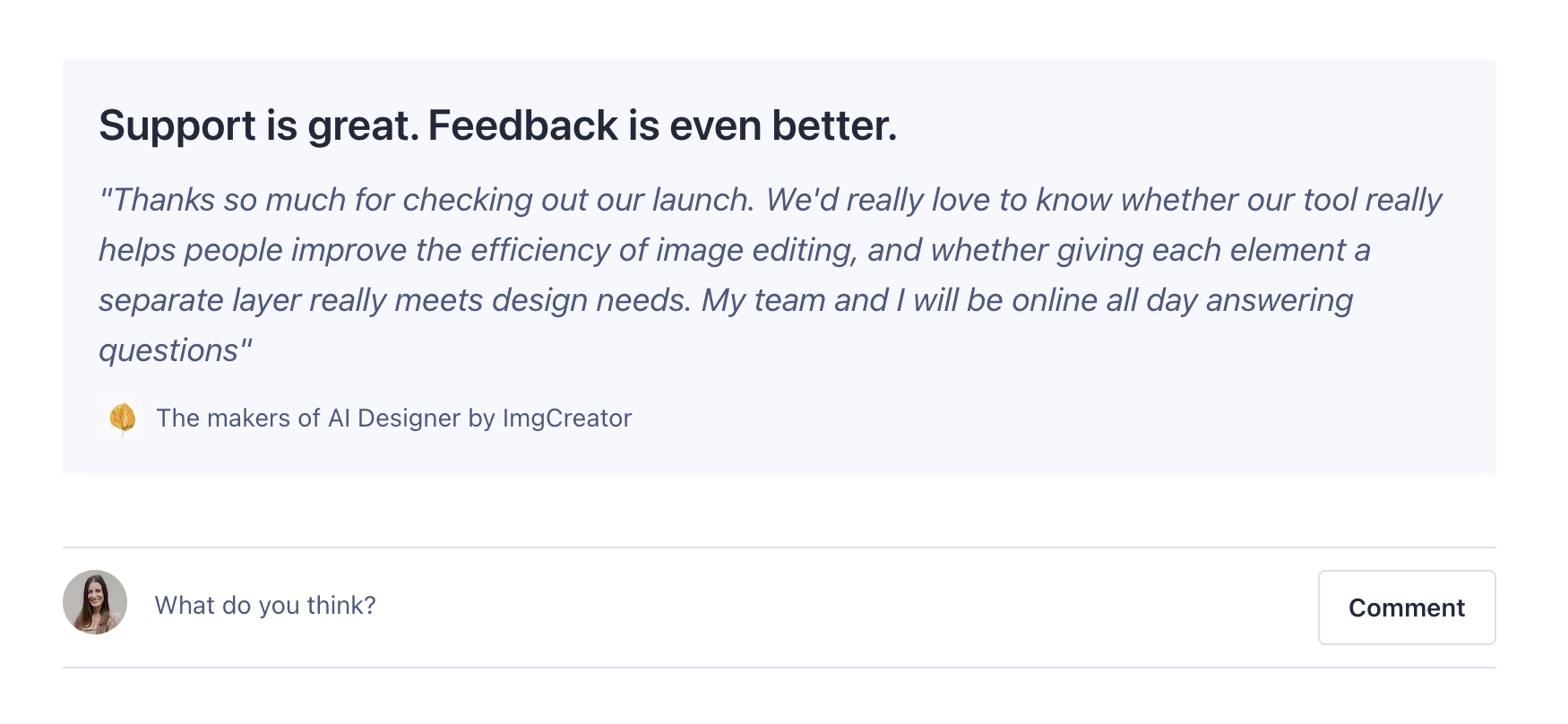This screenshot has height=724, width=1568.
Task: Tap the leaf badge beside the makers attribution
Action: pyautogui.click(x=122, y=418)
